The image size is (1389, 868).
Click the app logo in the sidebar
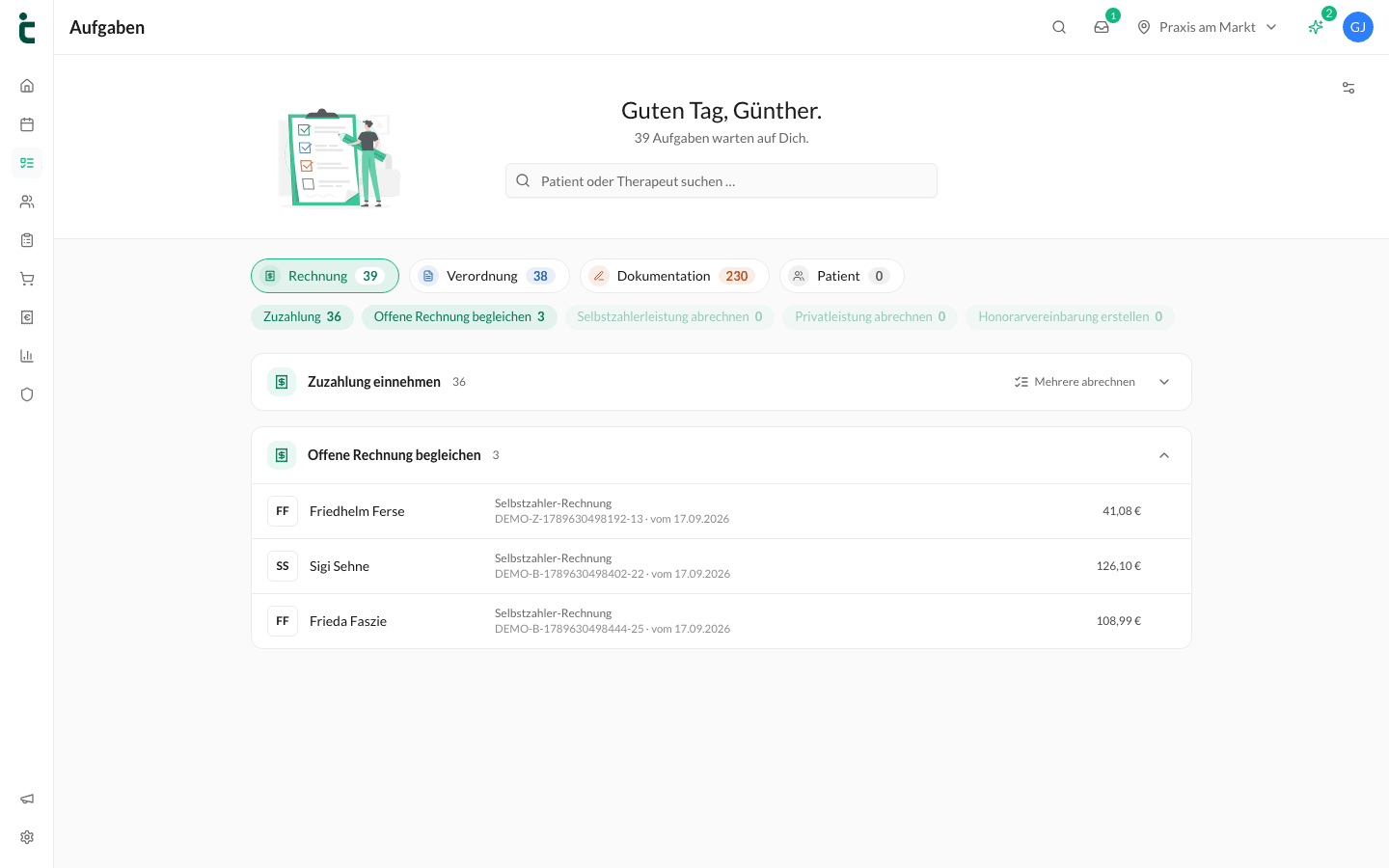(x=27, y=28)
